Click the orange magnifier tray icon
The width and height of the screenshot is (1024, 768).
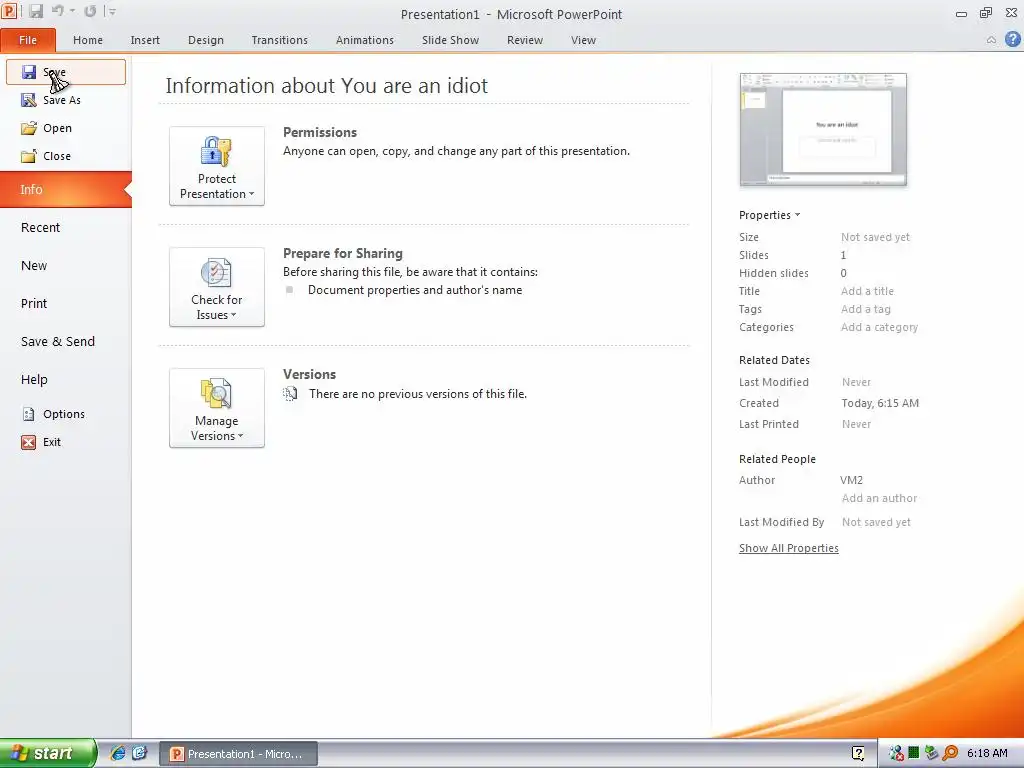pyautogui.click(x=950, y=753)
